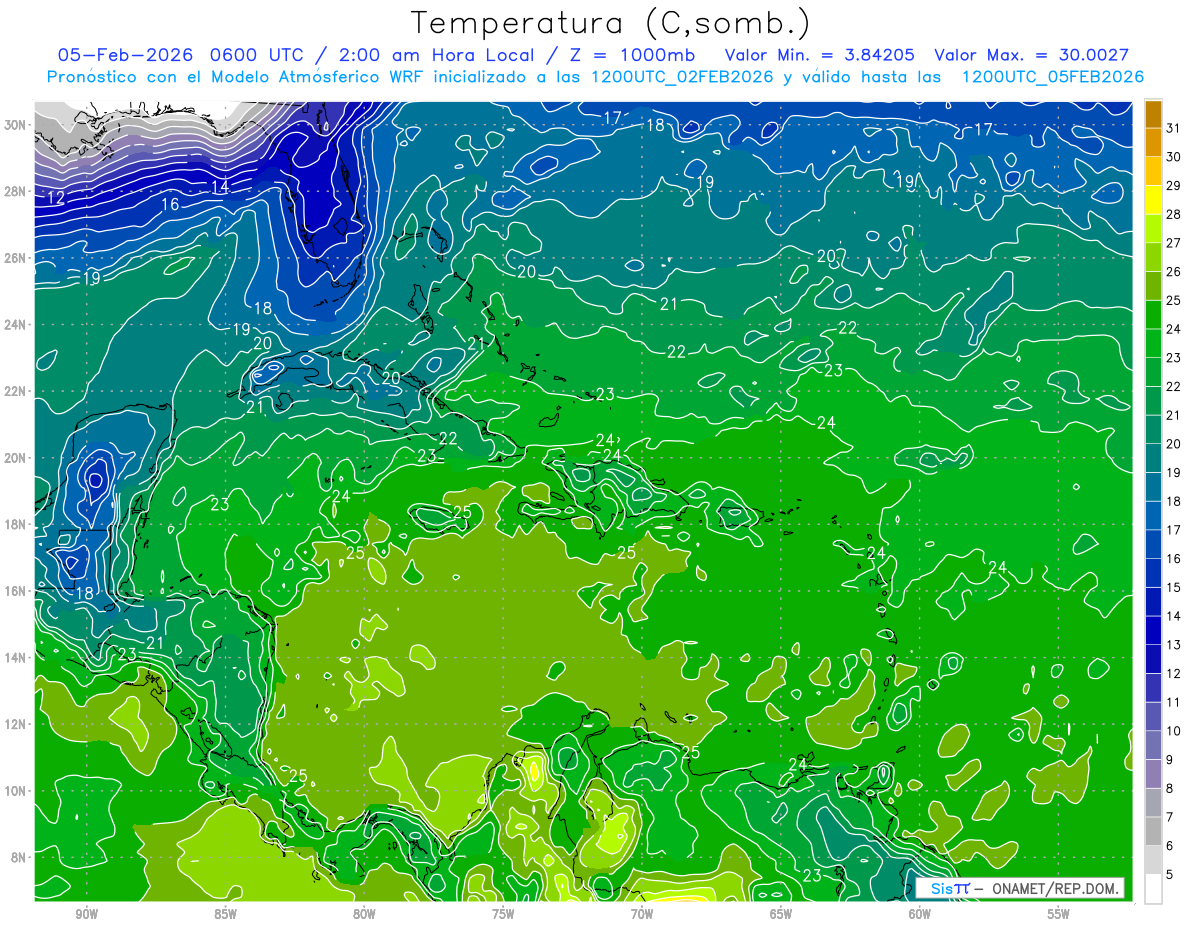Click the "1200UTC_02FEB2026" initialization time
The width and height of the screenshot is (1200, 927).
(681, 77)
